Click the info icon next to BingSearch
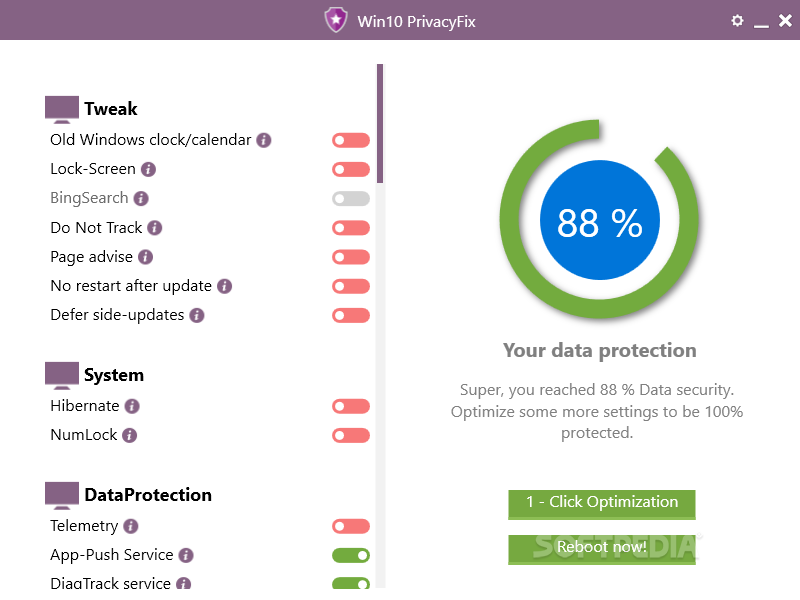The image size is (800, 600). [141, 198]
